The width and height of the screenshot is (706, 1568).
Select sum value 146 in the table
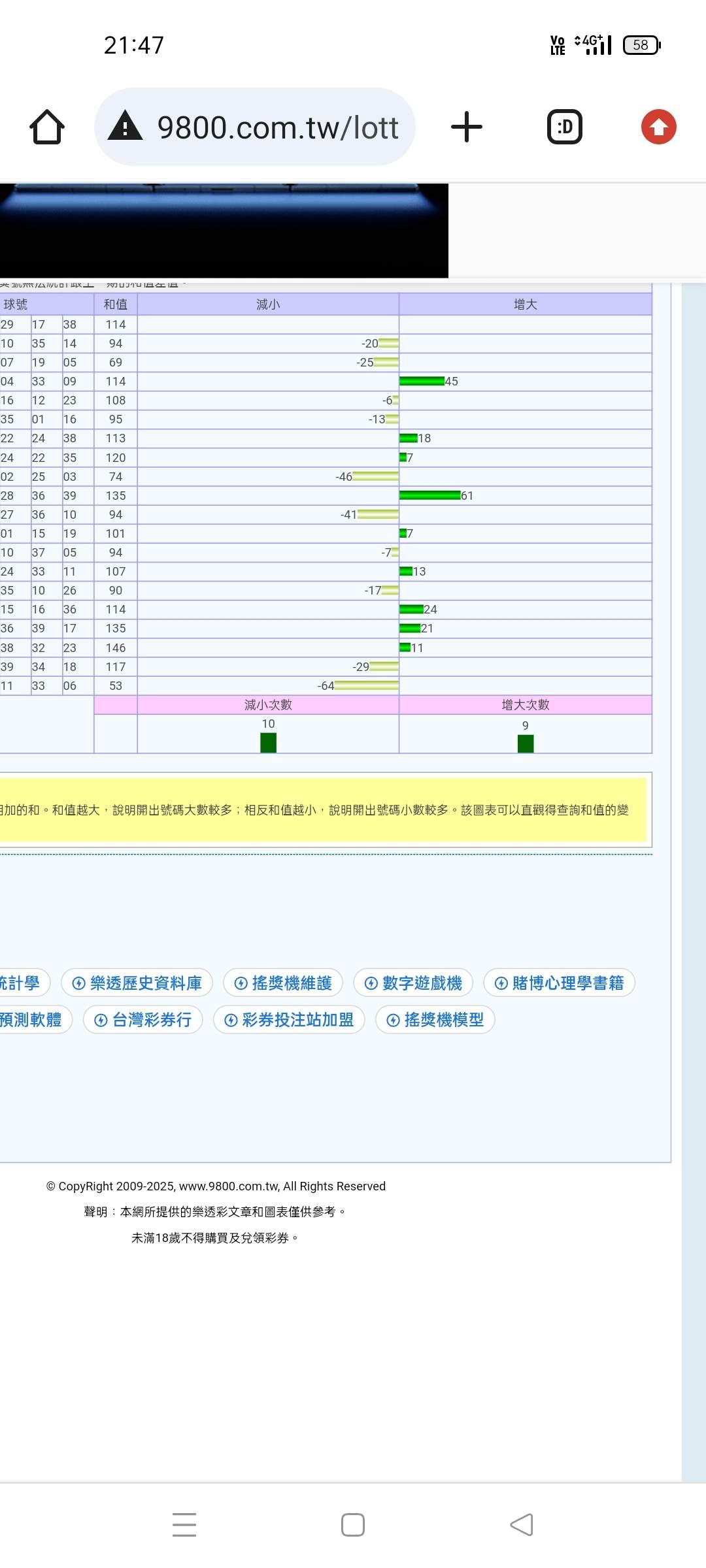116,647
